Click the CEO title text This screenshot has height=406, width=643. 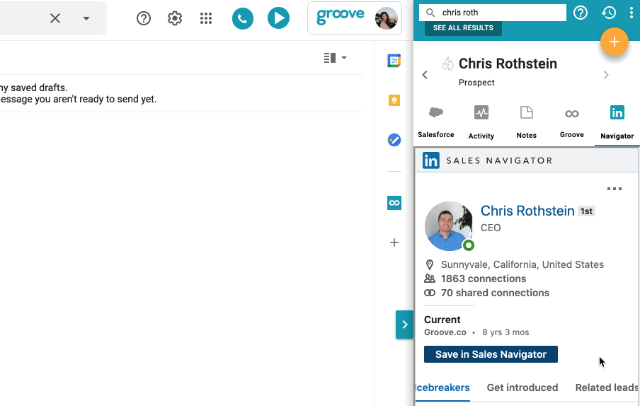(490, 228)
